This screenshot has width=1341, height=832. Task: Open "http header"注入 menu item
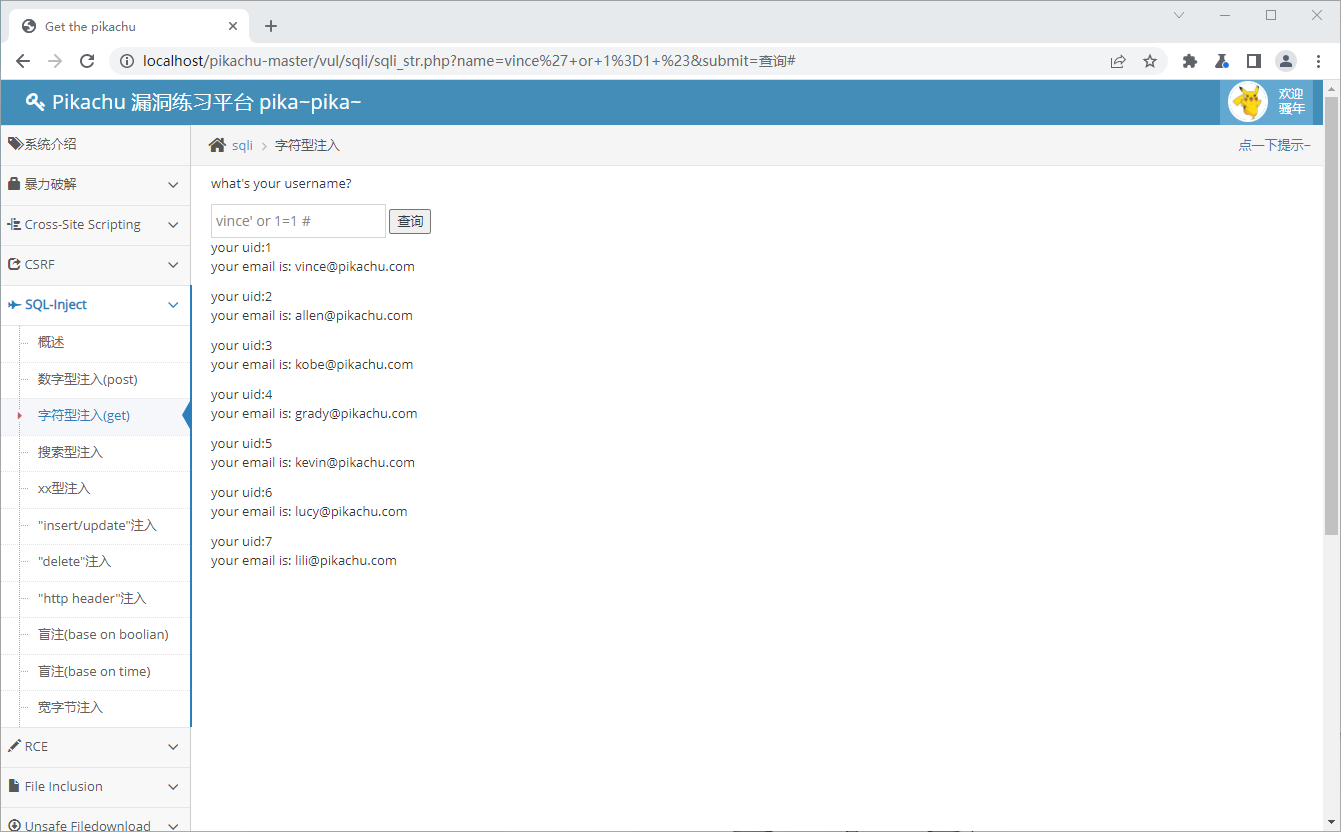pyautogui.click(x=92, y=598)
